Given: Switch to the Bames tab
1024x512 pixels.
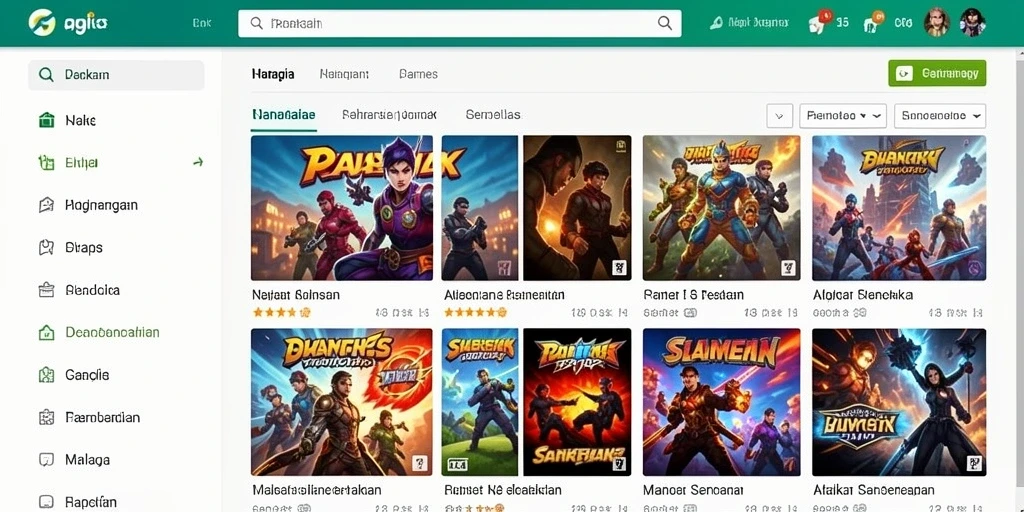Looking at the screenshot, I should pyautogui.click(x=418, y=74).
